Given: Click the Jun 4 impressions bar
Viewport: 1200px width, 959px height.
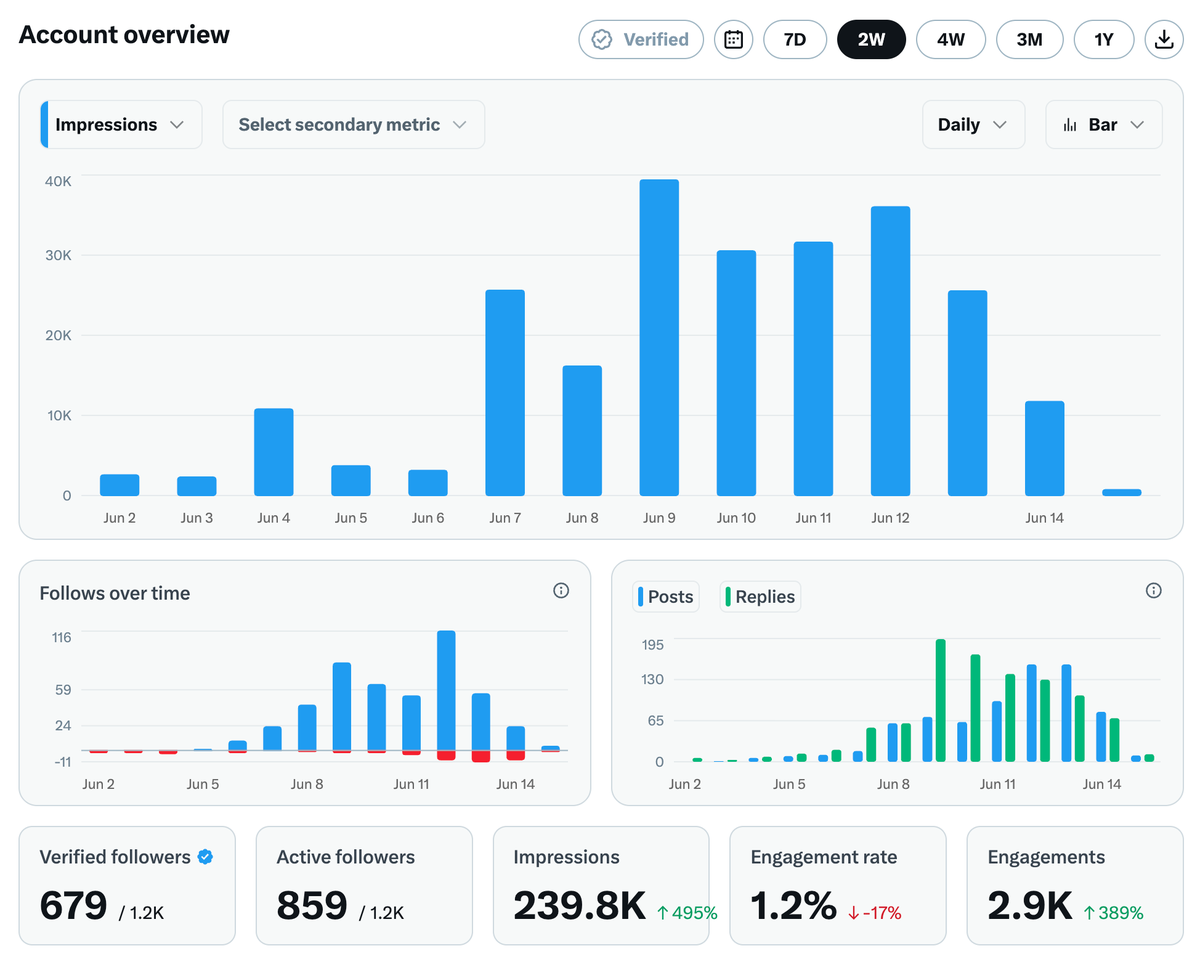Looking at the screenshot, I should [274, 452].
